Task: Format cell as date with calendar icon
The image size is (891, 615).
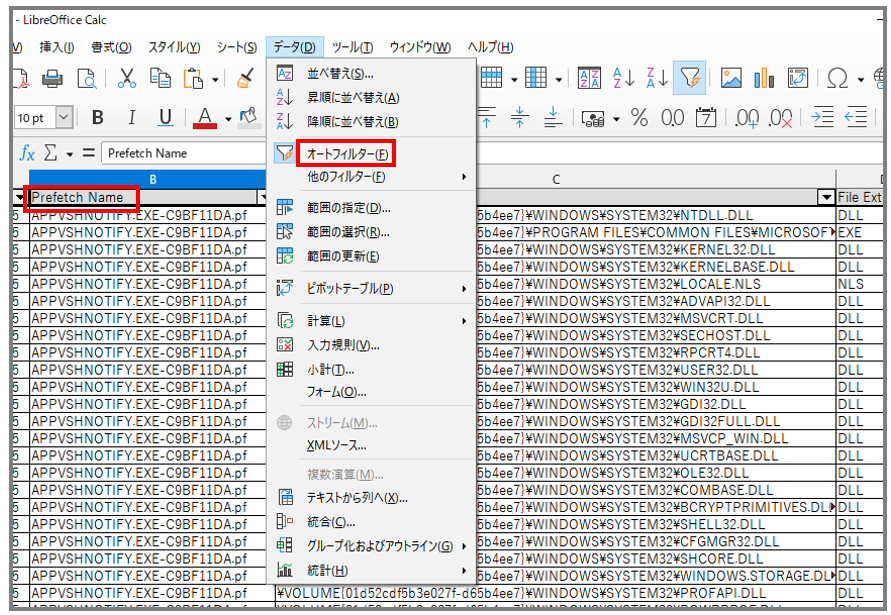Action: 706,118
